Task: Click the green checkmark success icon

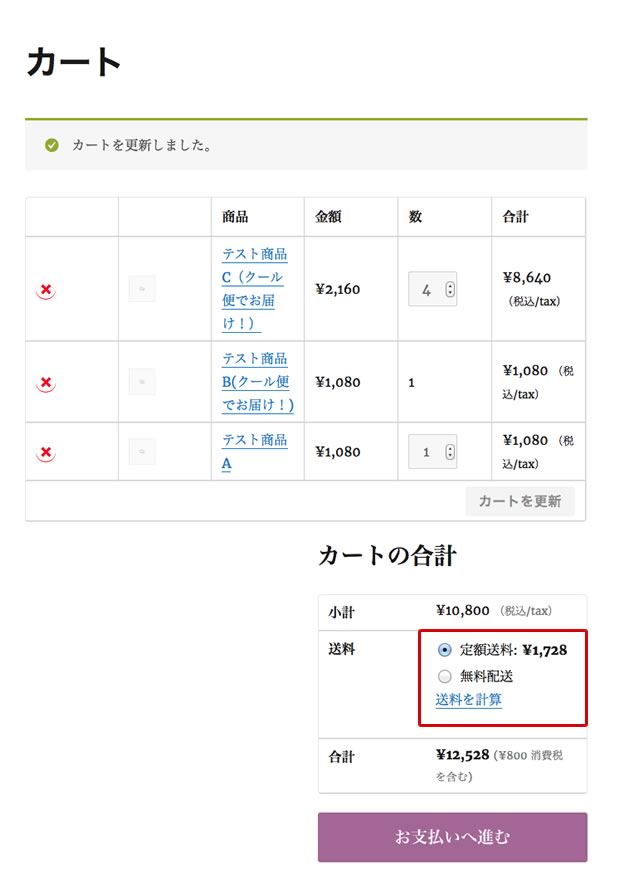Action: (52, 146)
